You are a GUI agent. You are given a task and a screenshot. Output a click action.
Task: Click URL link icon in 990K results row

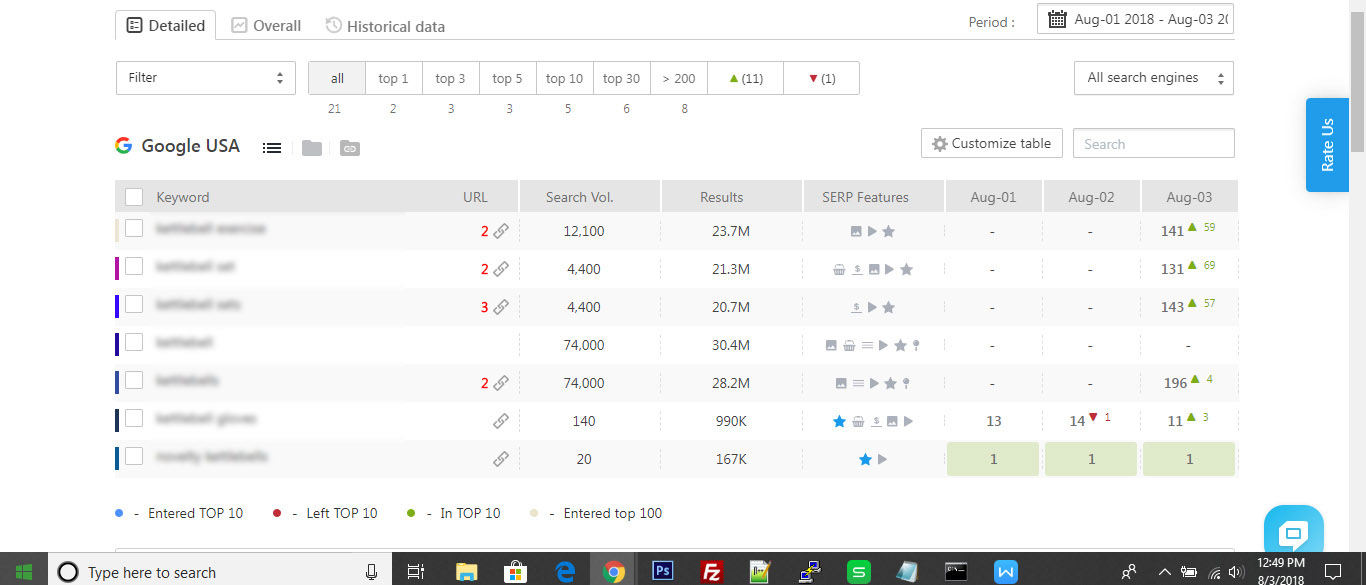pos(501,421)
